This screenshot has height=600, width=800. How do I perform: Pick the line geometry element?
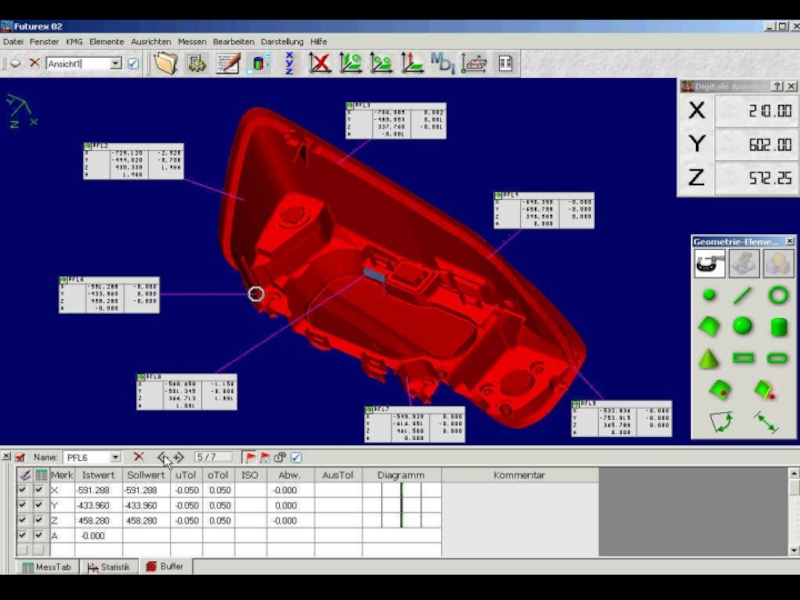tap(743, 295)
